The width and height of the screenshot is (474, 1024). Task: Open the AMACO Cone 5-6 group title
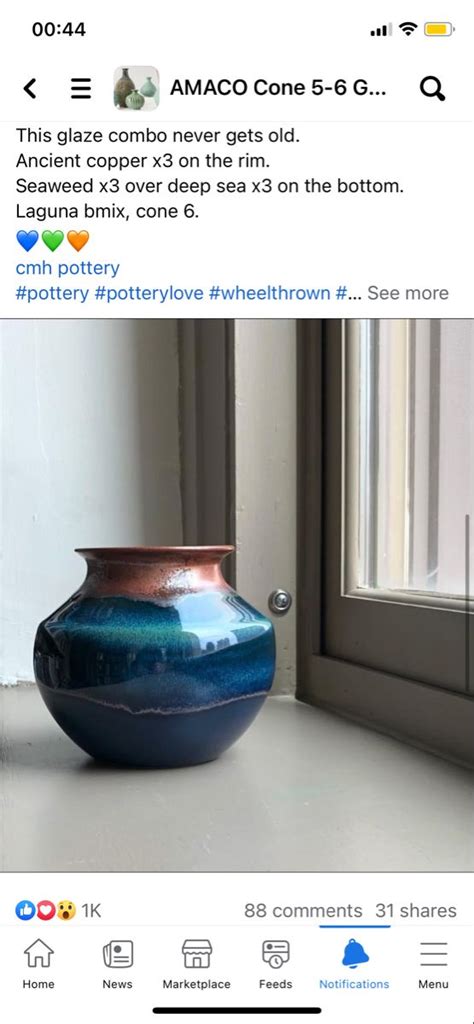tap(278, 88)
